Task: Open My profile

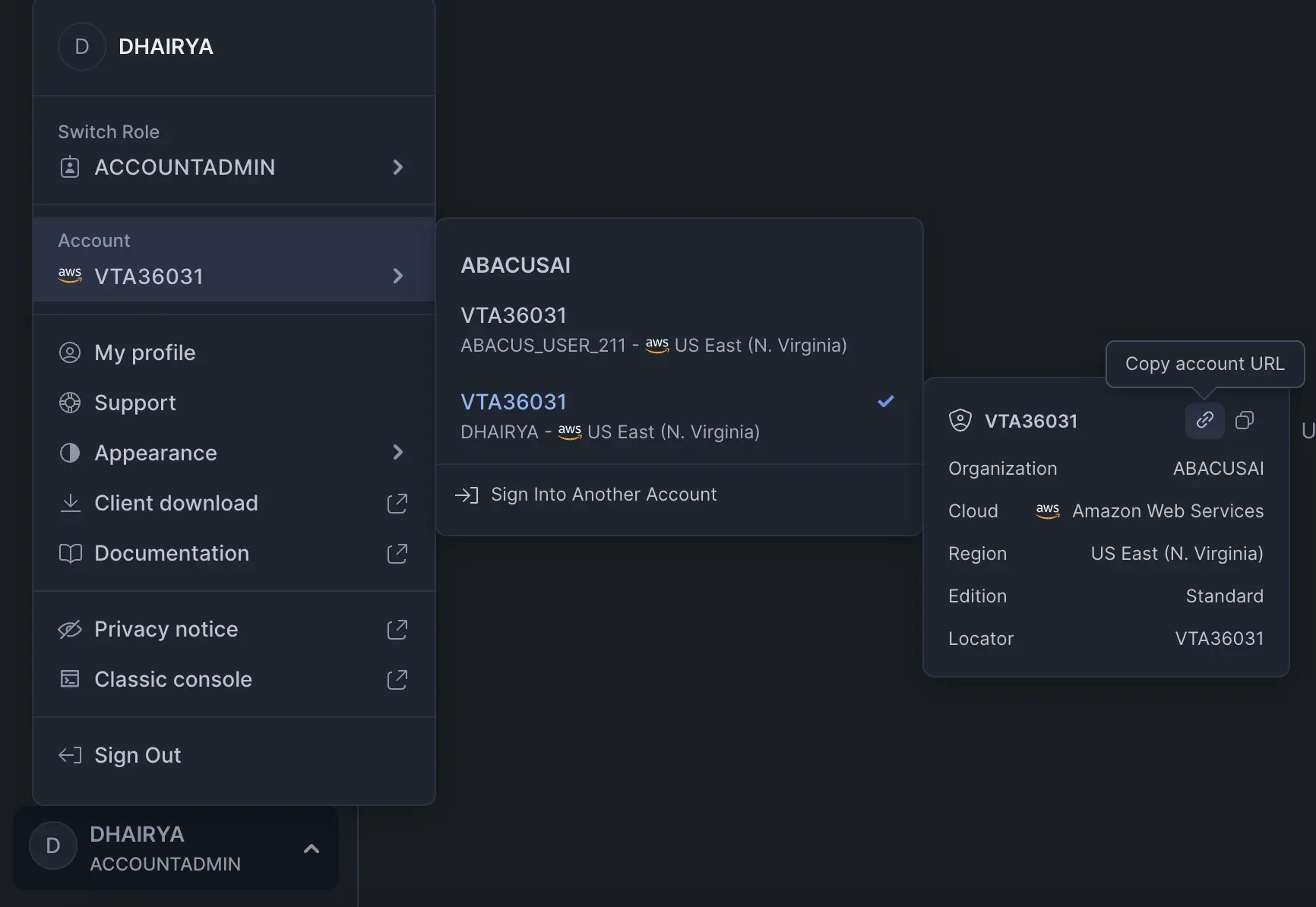Action: tap(144, 352)
